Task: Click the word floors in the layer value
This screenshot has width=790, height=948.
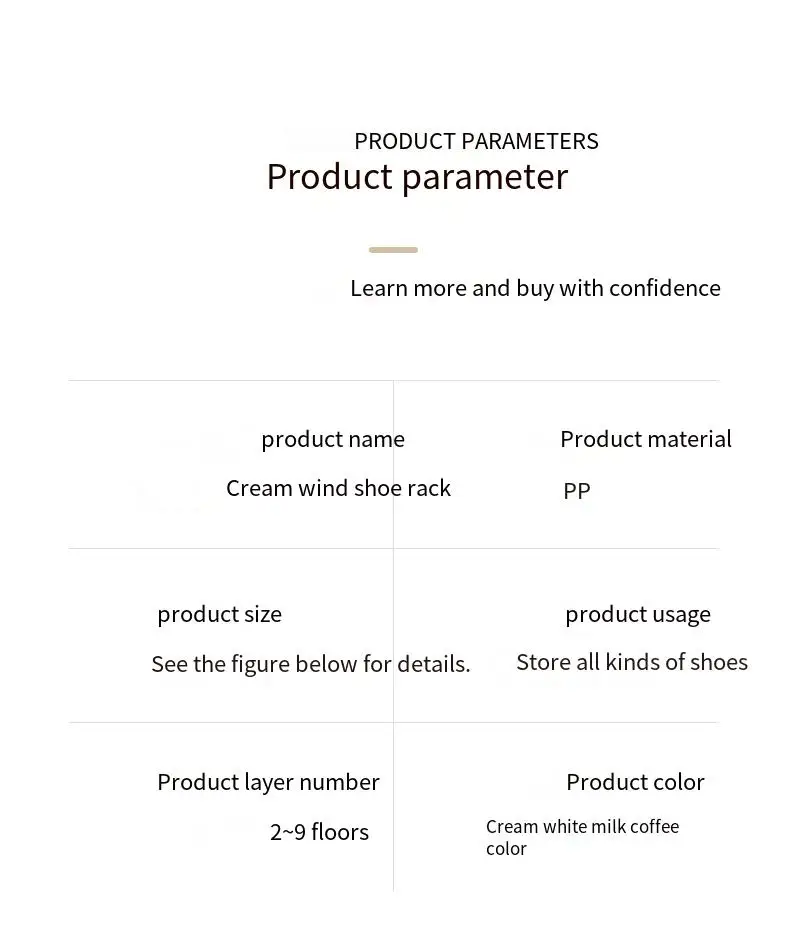Action: [x=340, y=833]
